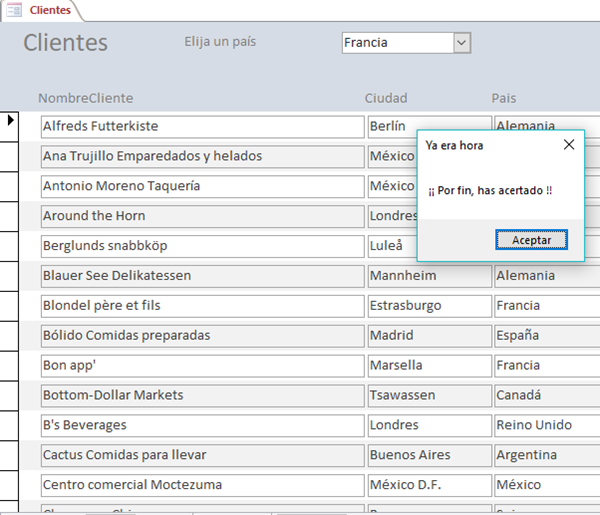Click the form icon on the Clientes tab
Image resolution: width=600 pixels, height=515 pixels.
[15, 10]
